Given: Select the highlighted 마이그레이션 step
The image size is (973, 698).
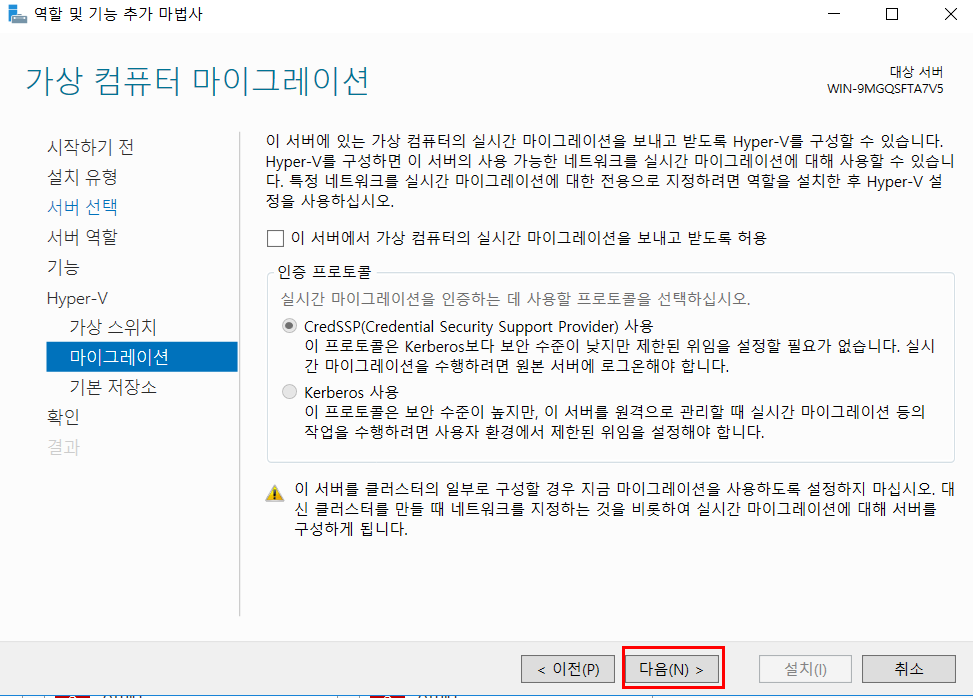Looking at the screenshot, I should 141,357.
